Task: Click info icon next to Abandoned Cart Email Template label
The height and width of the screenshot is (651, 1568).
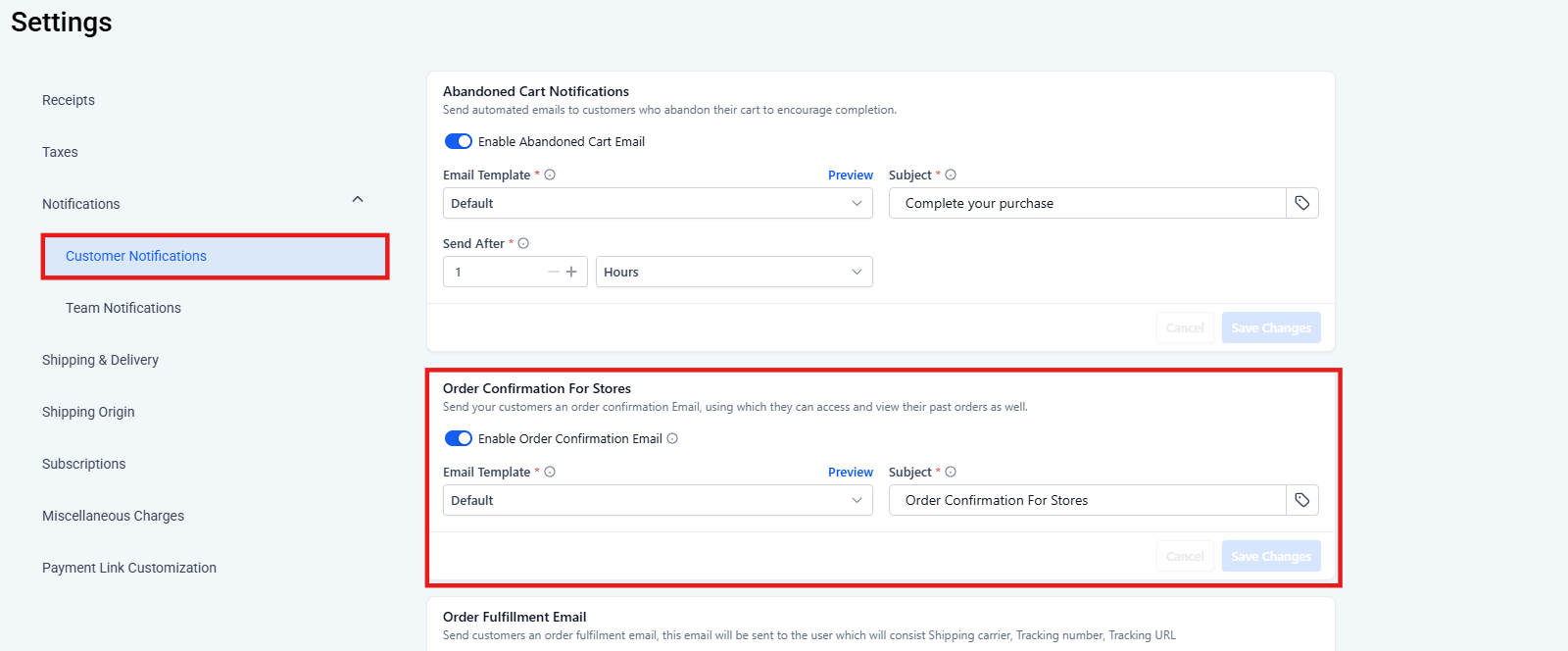Action: [550, 175]
